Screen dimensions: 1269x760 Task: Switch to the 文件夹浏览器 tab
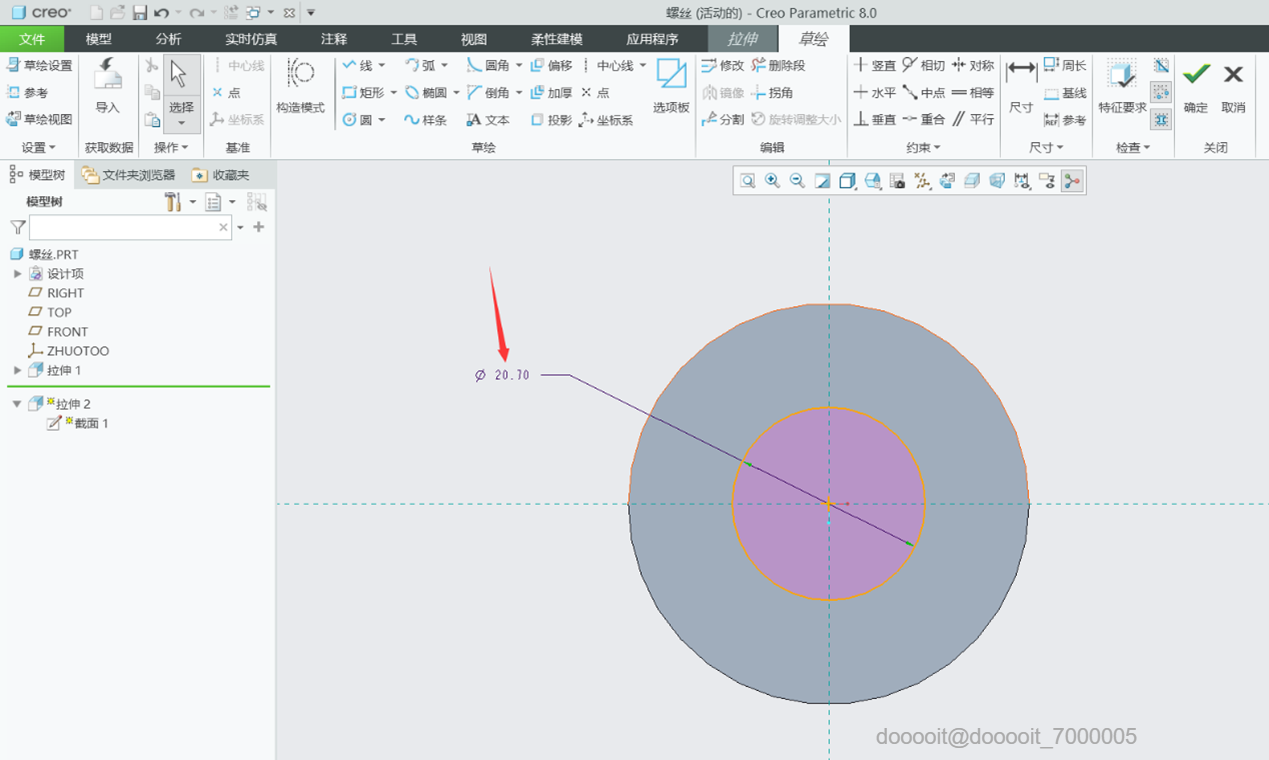pyautogui.click(x=130, y=175)
